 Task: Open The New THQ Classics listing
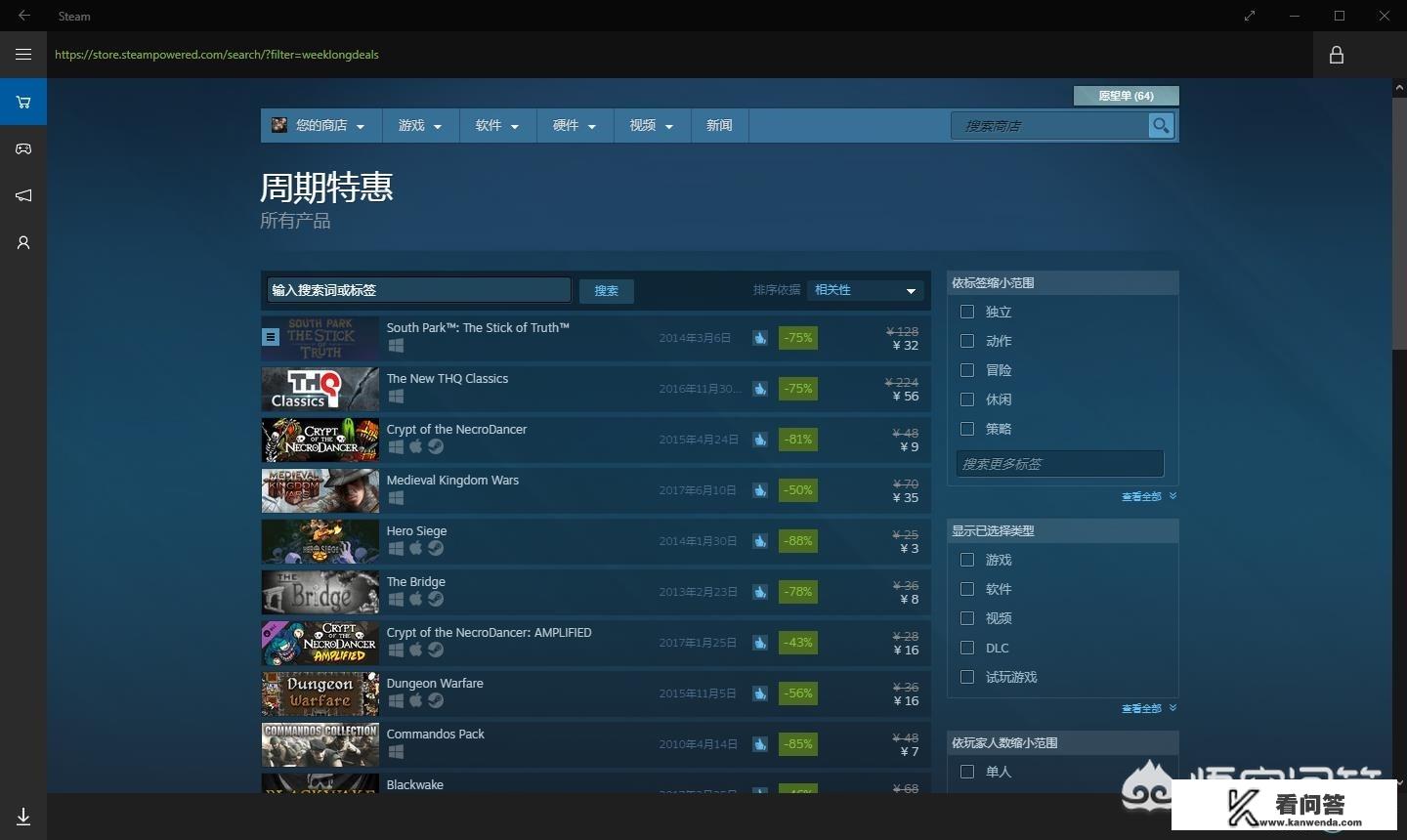[596, 389]
